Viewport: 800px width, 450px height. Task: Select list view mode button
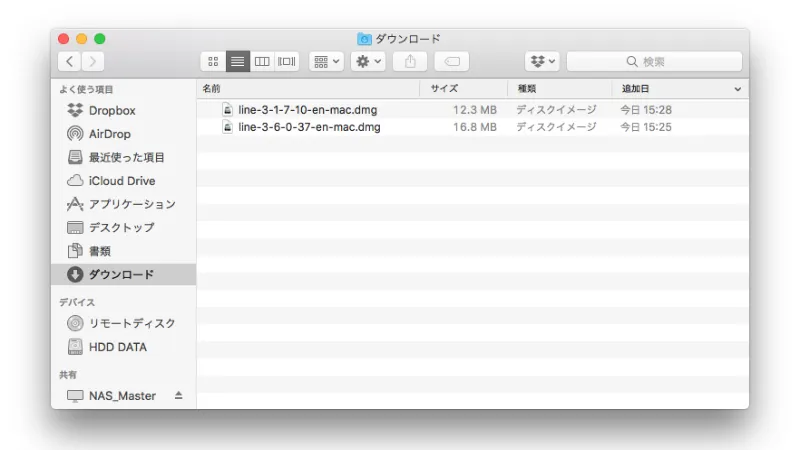(238, 62)
